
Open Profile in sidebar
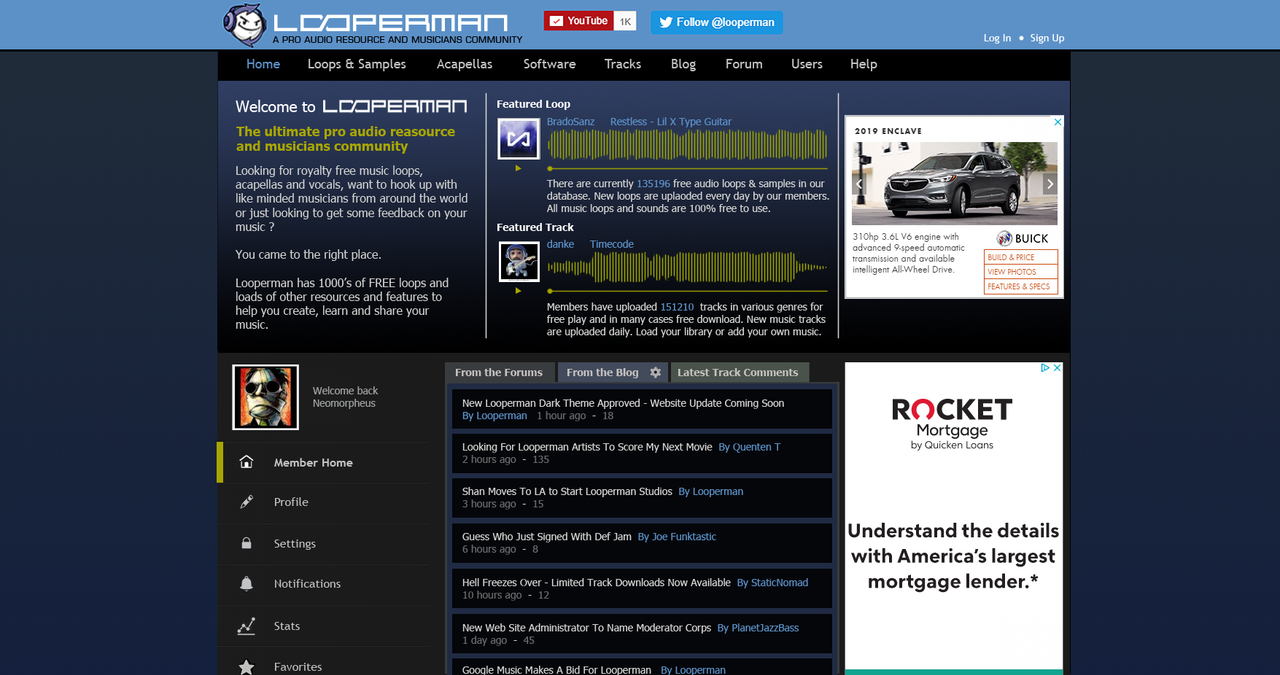325,502
